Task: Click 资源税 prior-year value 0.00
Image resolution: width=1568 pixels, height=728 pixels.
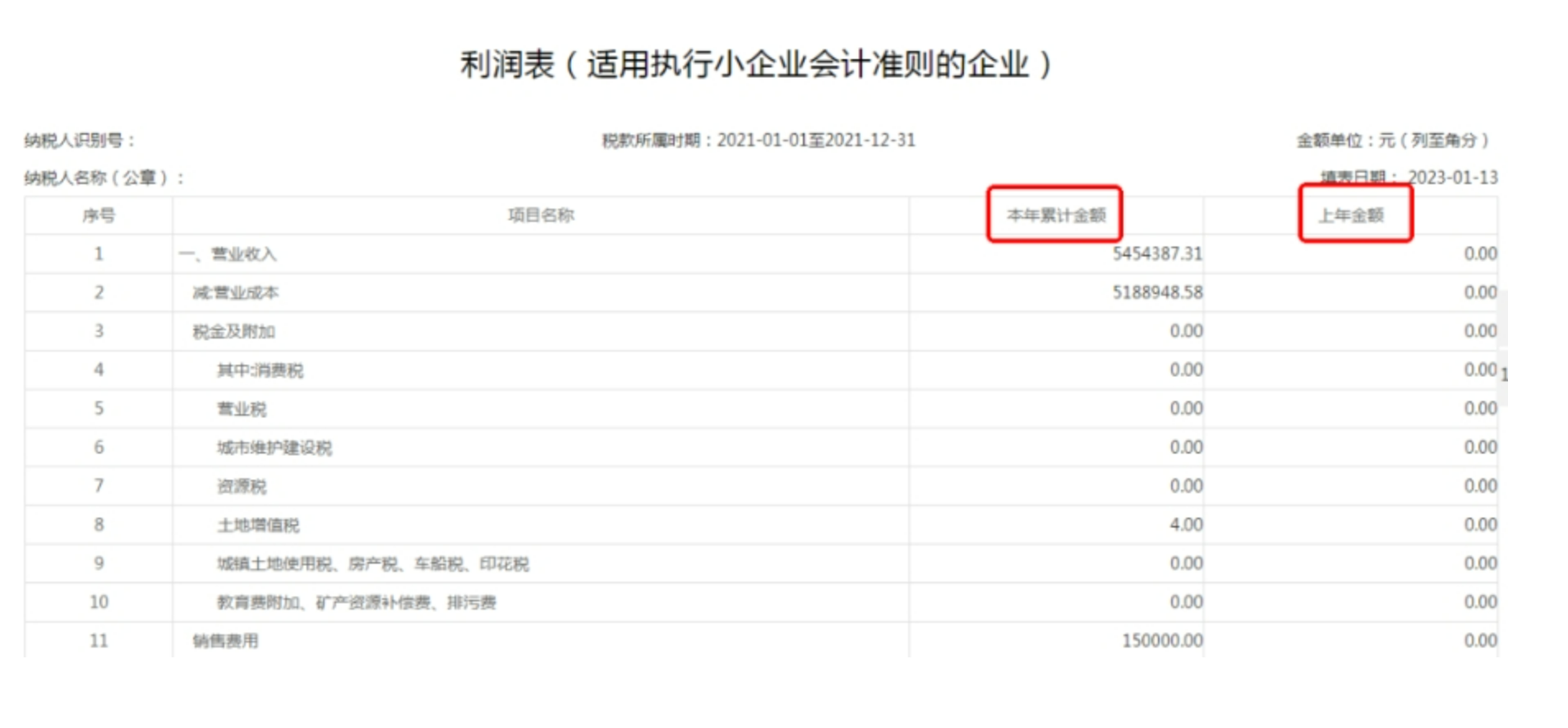Action: pos(1480,486)
